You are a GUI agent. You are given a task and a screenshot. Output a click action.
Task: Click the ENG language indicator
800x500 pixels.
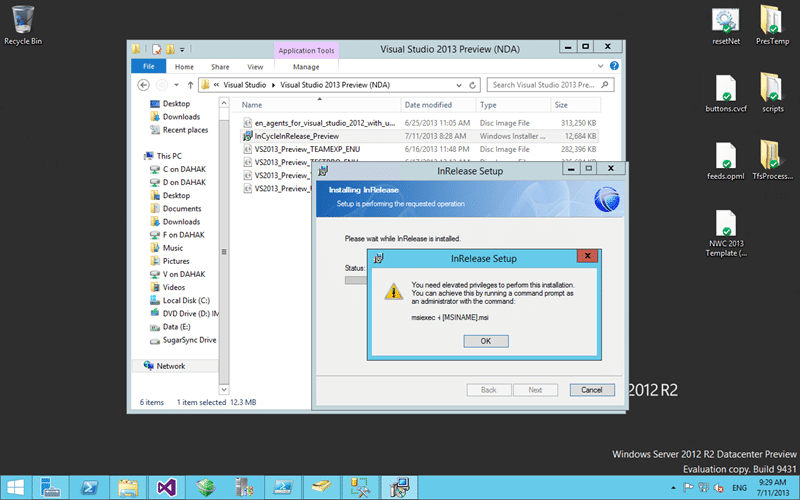[x=739, y=488]
